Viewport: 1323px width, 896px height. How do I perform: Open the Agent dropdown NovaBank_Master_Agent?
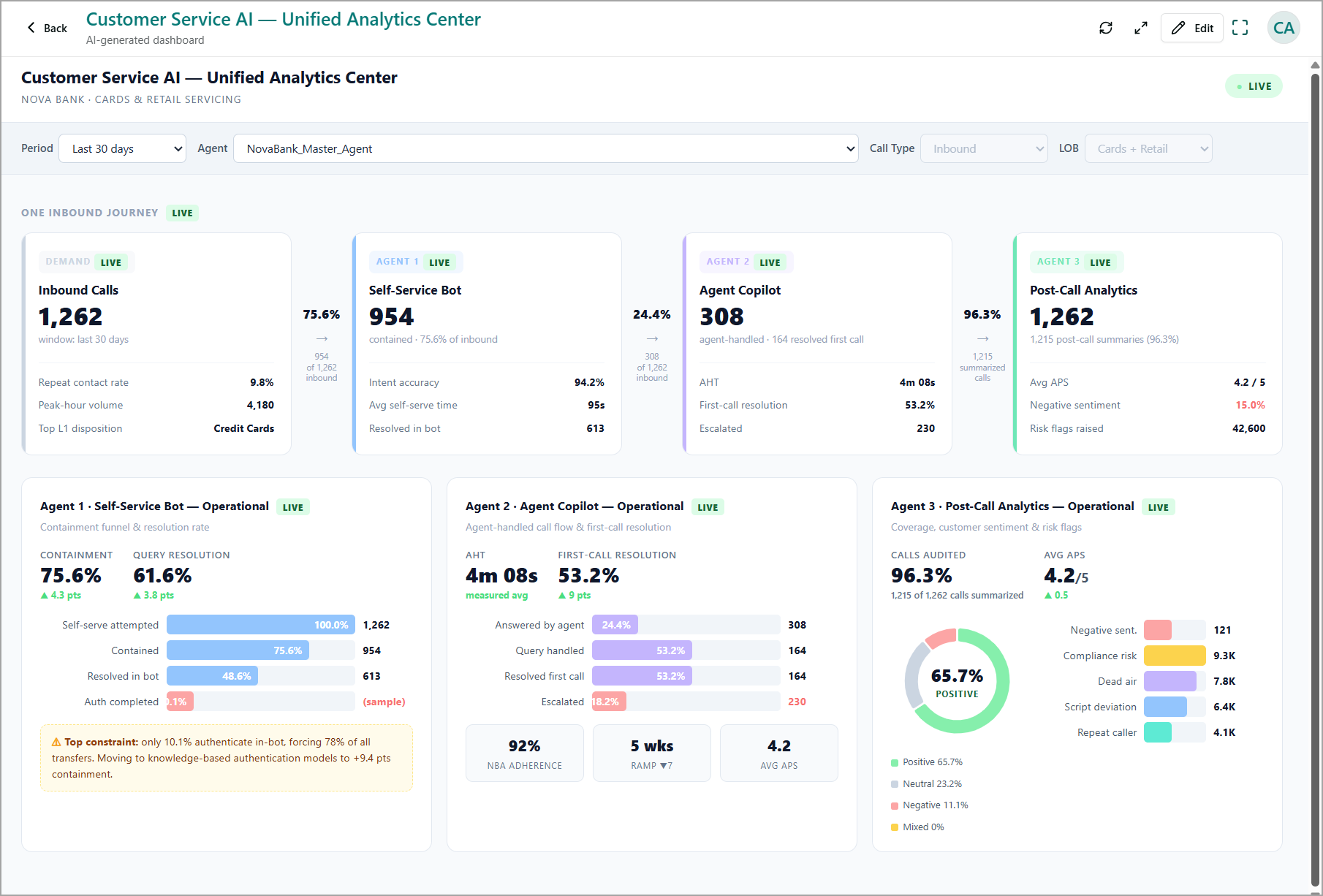pyautogui.click(x=545, y=148)
